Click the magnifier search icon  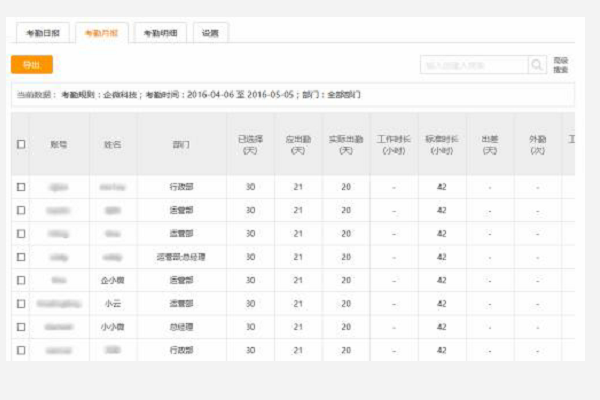(x=537, y=65)
